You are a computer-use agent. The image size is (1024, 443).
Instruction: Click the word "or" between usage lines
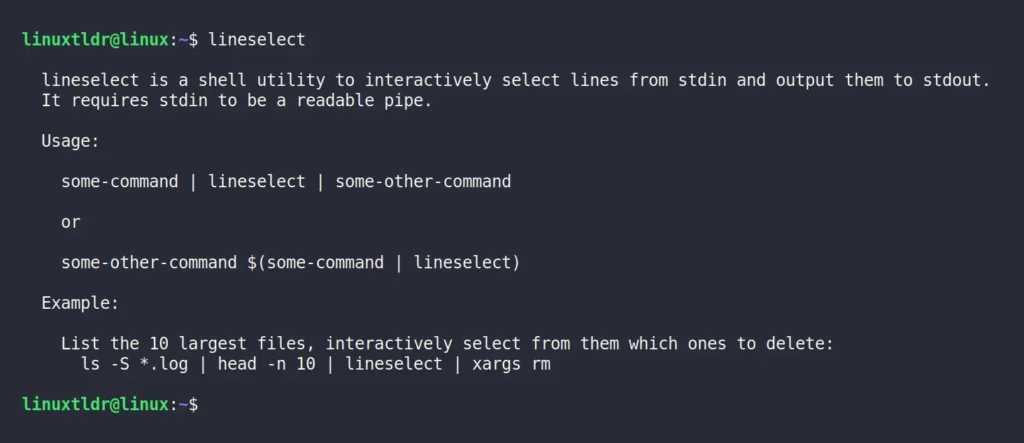pos(71,222)
